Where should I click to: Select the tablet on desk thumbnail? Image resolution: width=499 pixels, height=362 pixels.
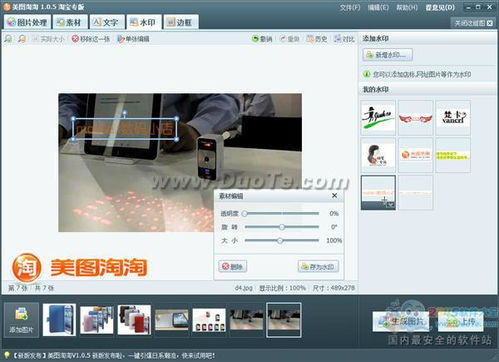tap(171, 319)
